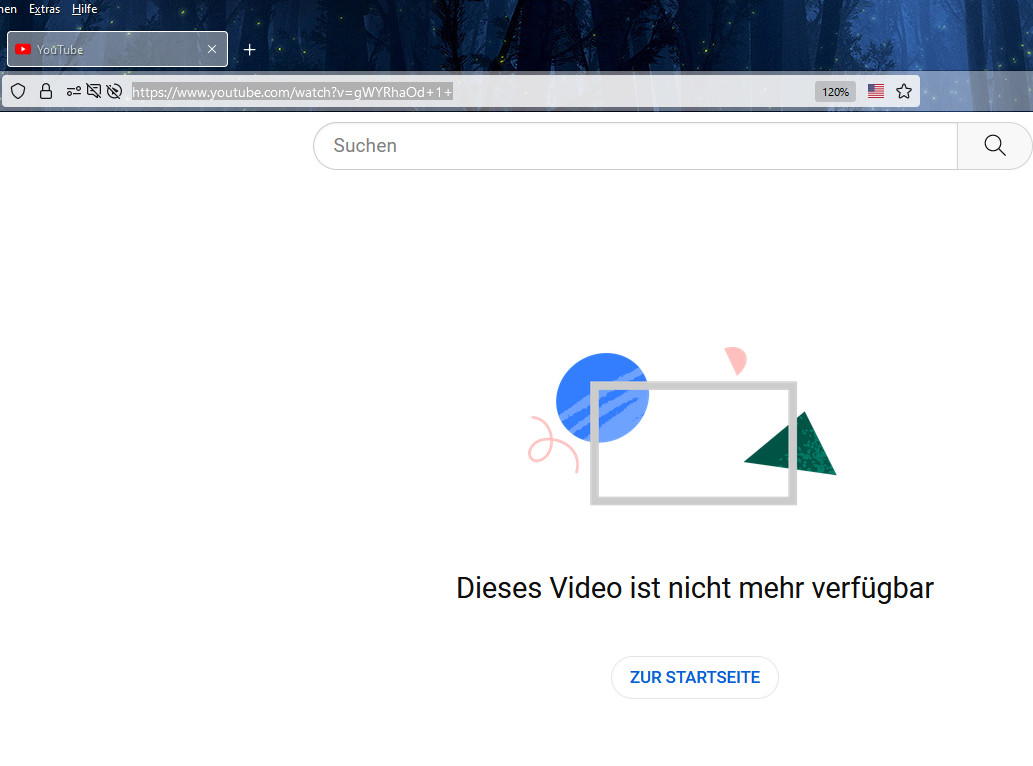The image size is (1033, 766).
Task: Switch to the YouTube tab
Action: pyautogui.click(x=110, y=49)
